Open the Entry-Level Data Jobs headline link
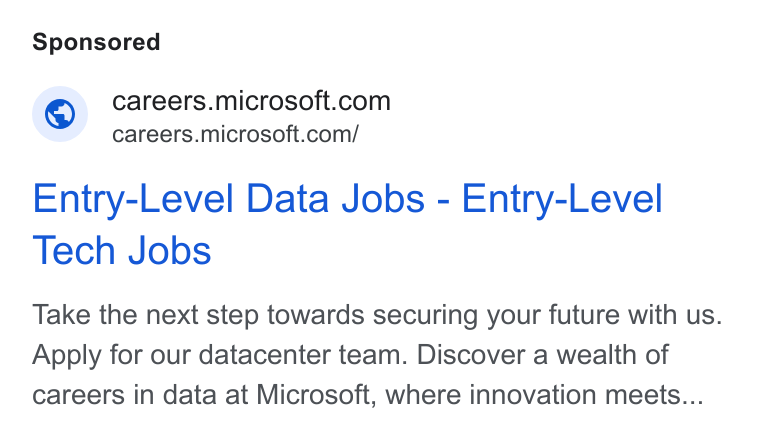The image size is (760, 438). pos(348,224)
